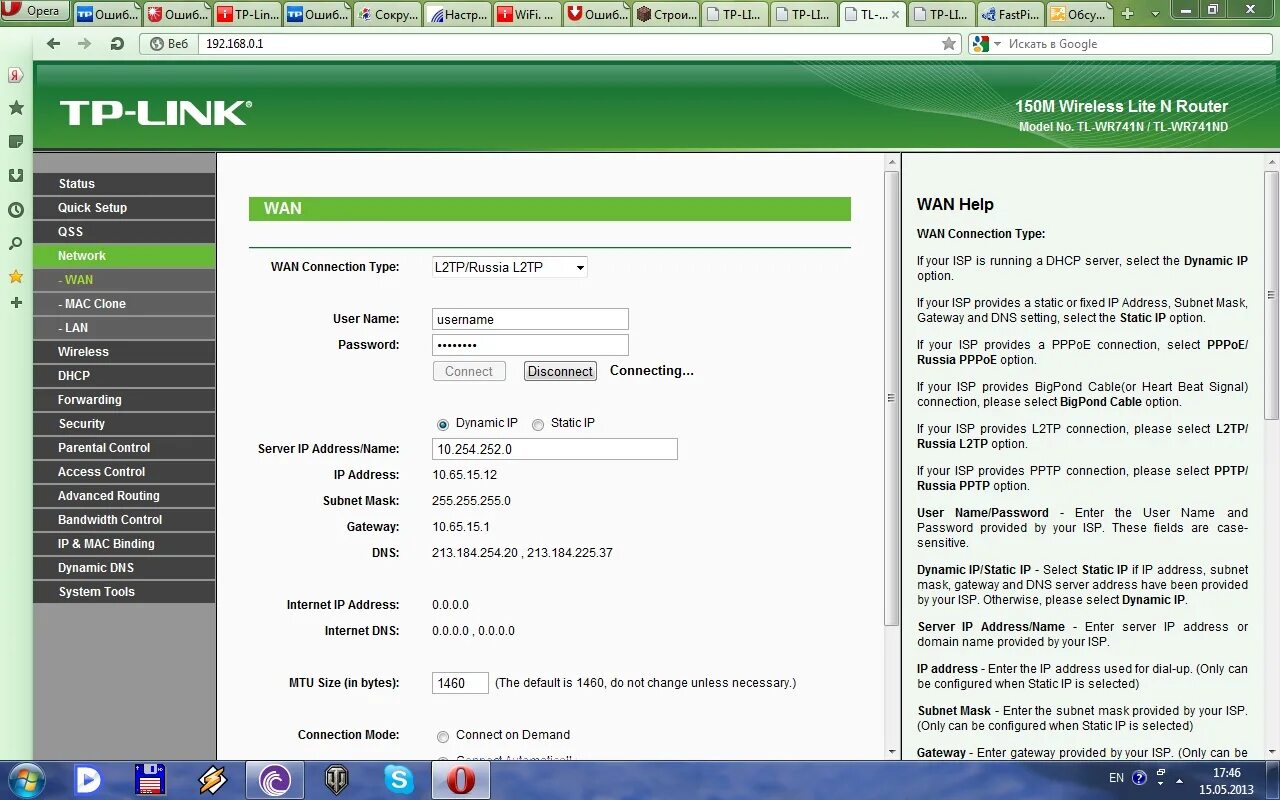Open Skype from the taskbar
This screenshot has width=1280, height=800.
pyautogui.click(x=399, y=779)
